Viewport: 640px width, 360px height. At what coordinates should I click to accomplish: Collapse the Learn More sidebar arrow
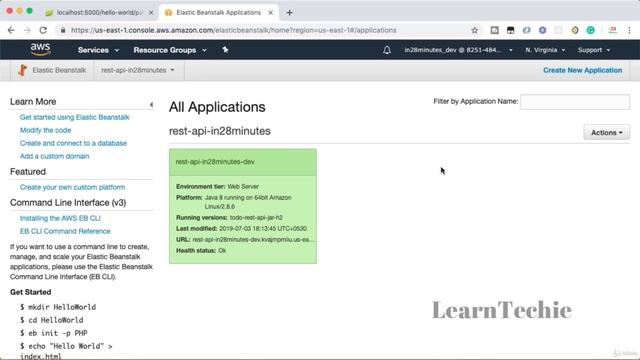(151, 104)
